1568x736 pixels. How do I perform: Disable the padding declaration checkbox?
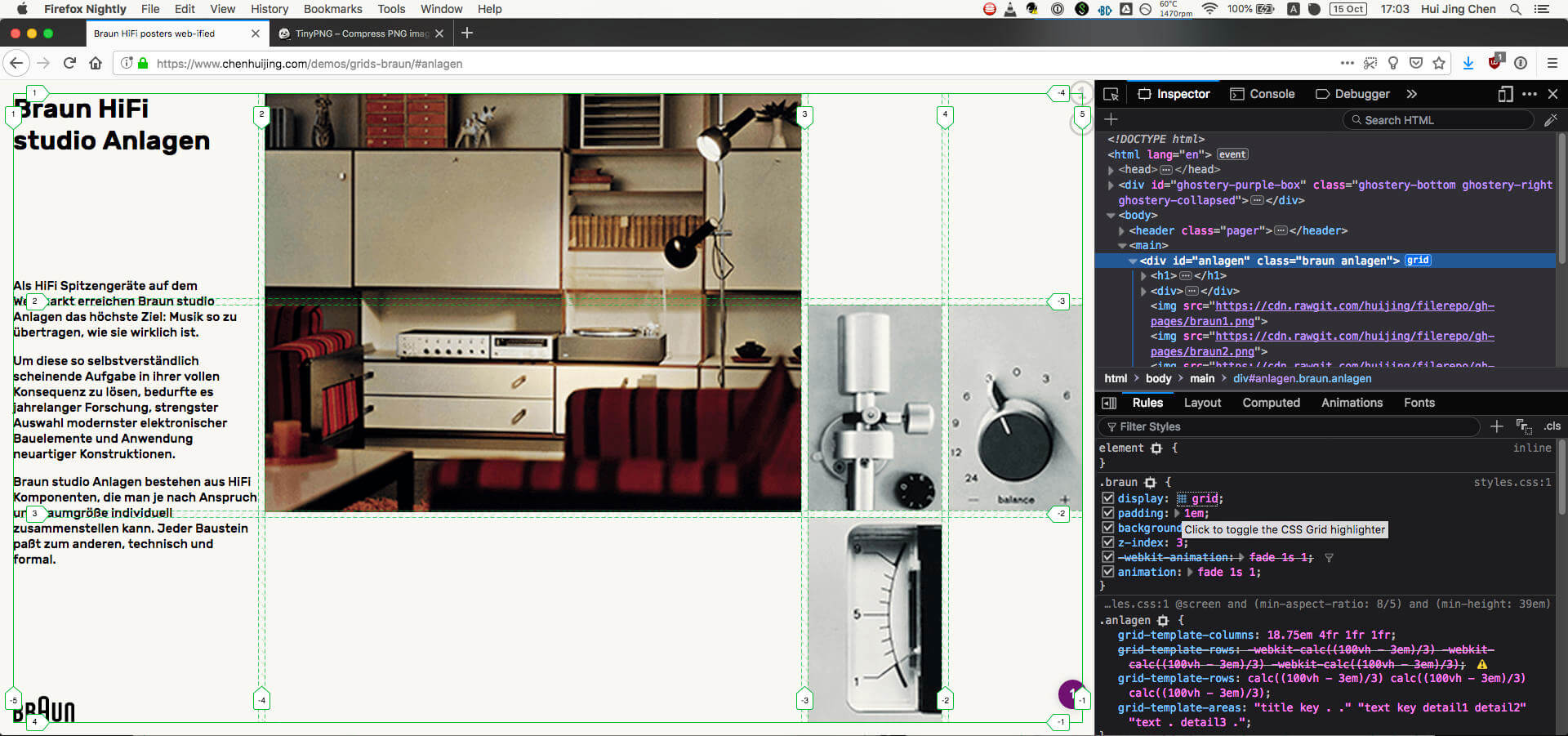click(1107, 513)
